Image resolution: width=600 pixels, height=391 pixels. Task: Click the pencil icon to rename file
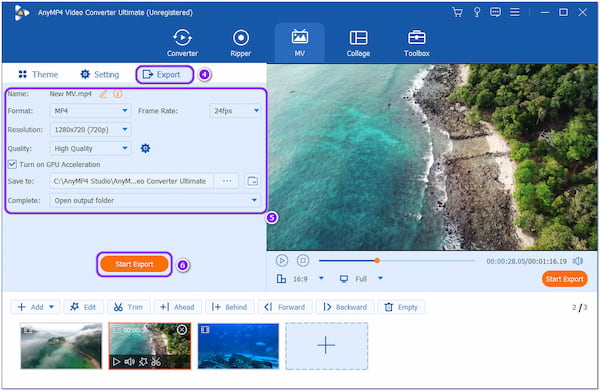click(x=103, y=94)
